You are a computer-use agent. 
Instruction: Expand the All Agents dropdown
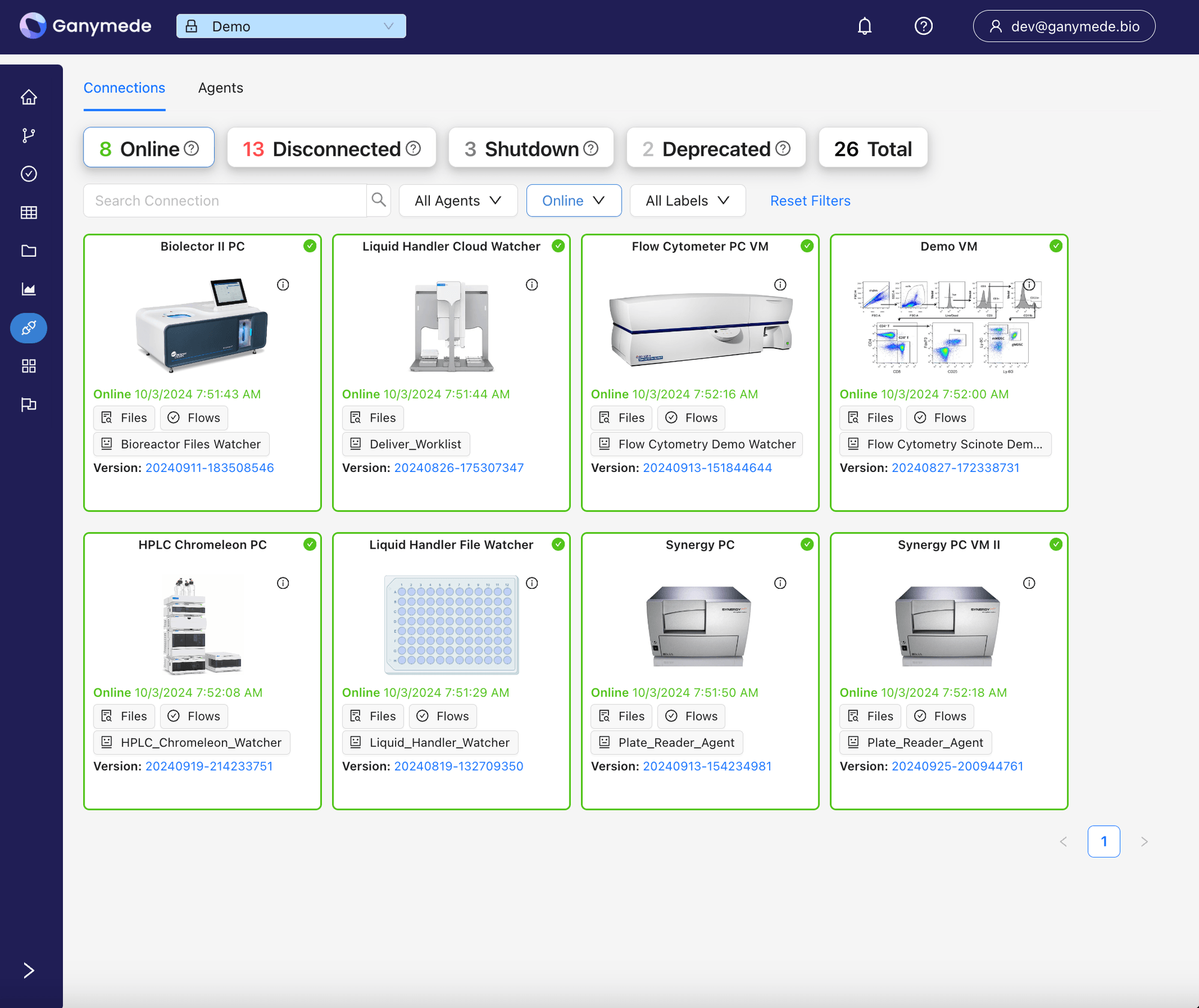coord(458,201)
